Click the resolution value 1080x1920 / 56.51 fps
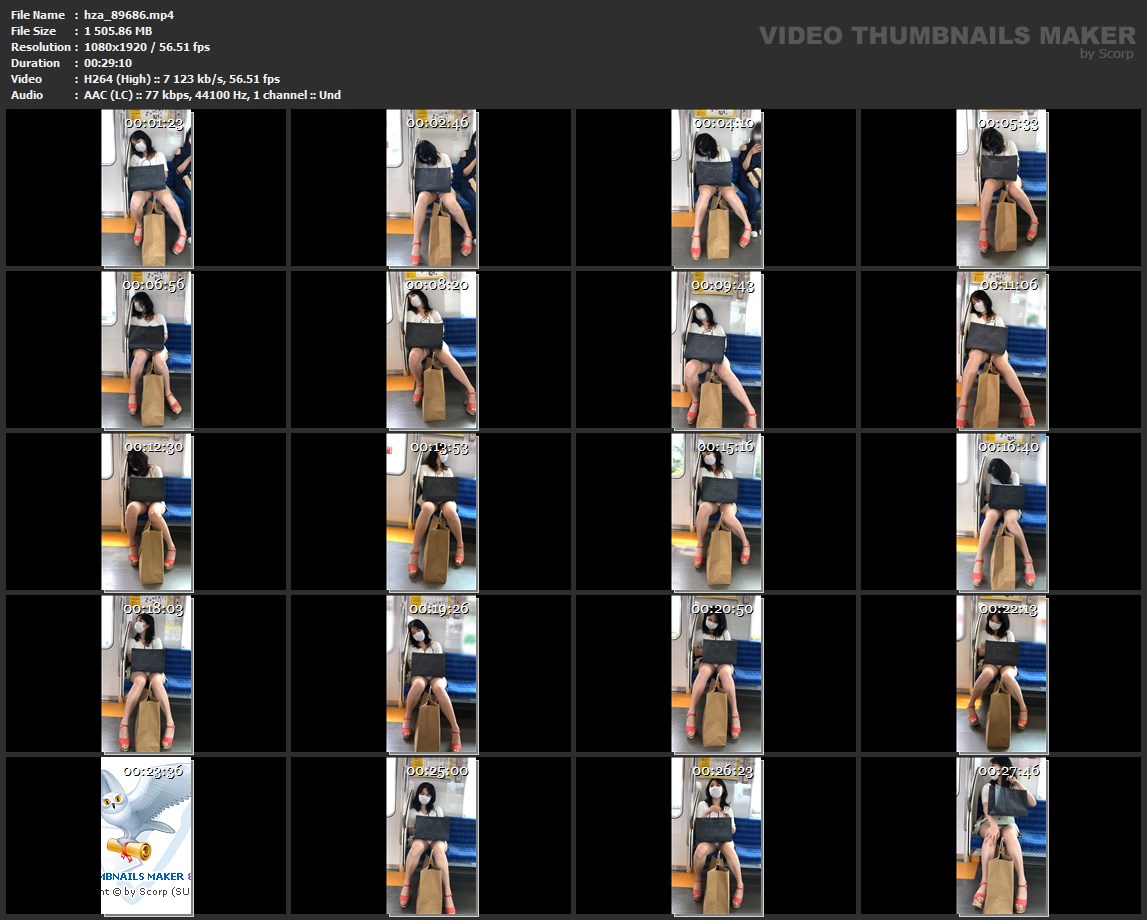The width and height of the screenshot is (1147, 920). click(x=146, y=47)
